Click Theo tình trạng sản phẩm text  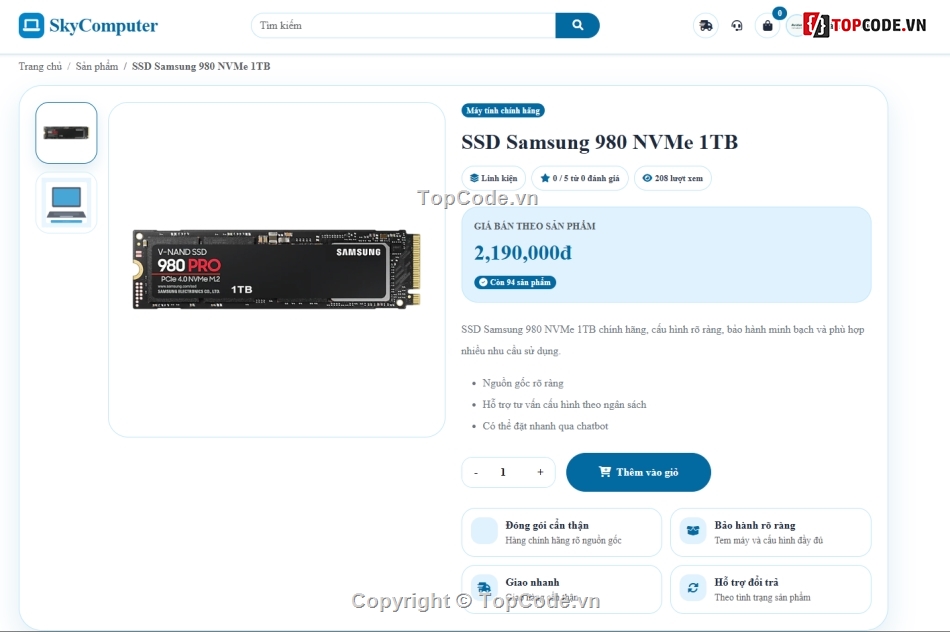(x=762, y=597)
